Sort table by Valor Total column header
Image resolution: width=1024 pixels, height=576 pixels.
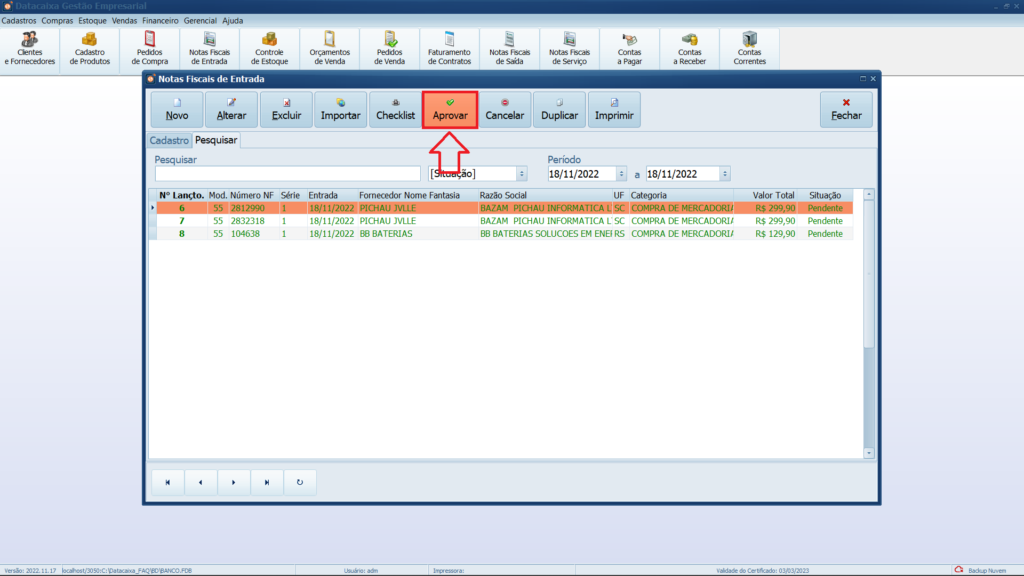773,195
